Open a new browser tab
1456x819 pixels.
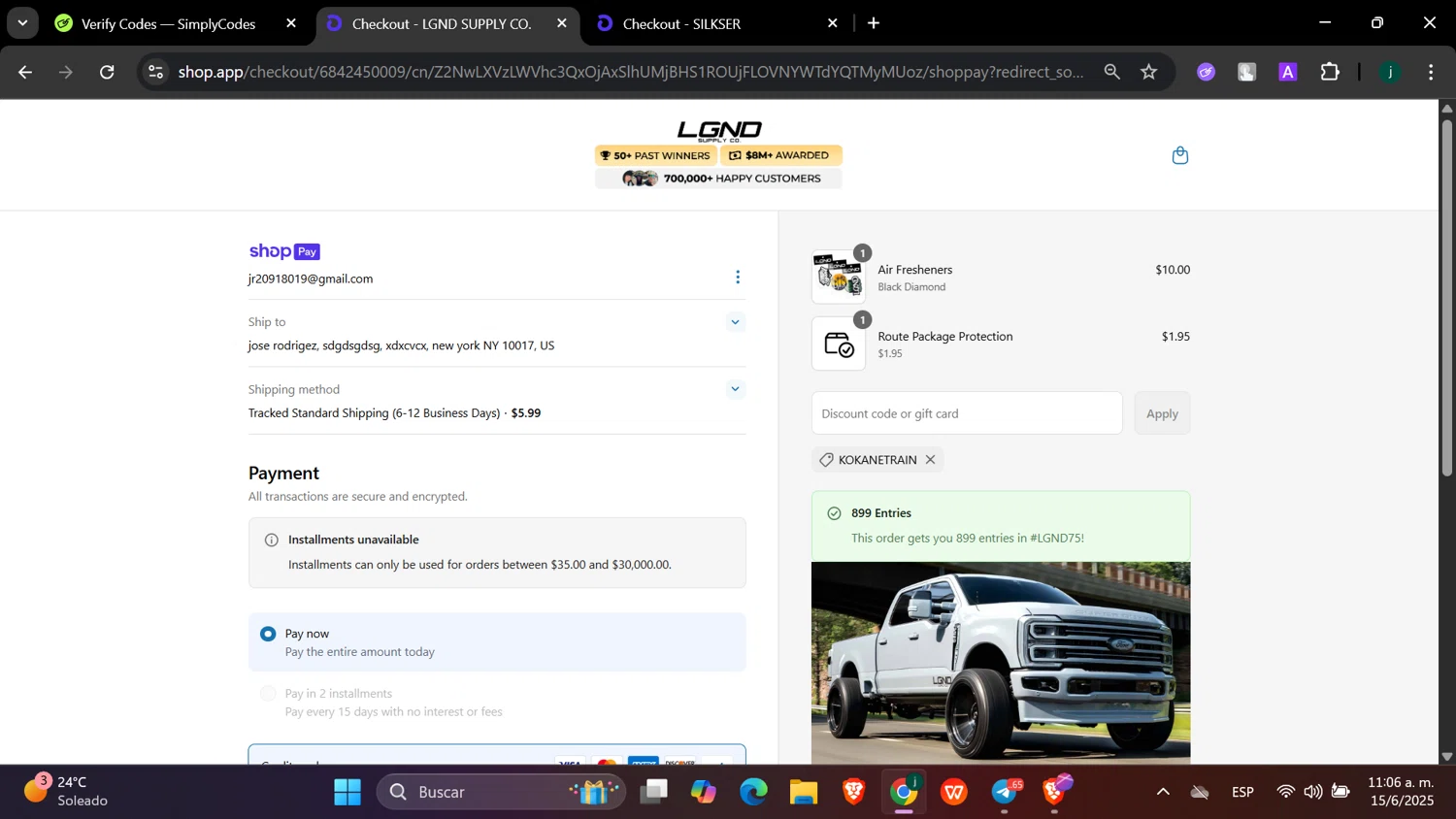coord(874,23)
